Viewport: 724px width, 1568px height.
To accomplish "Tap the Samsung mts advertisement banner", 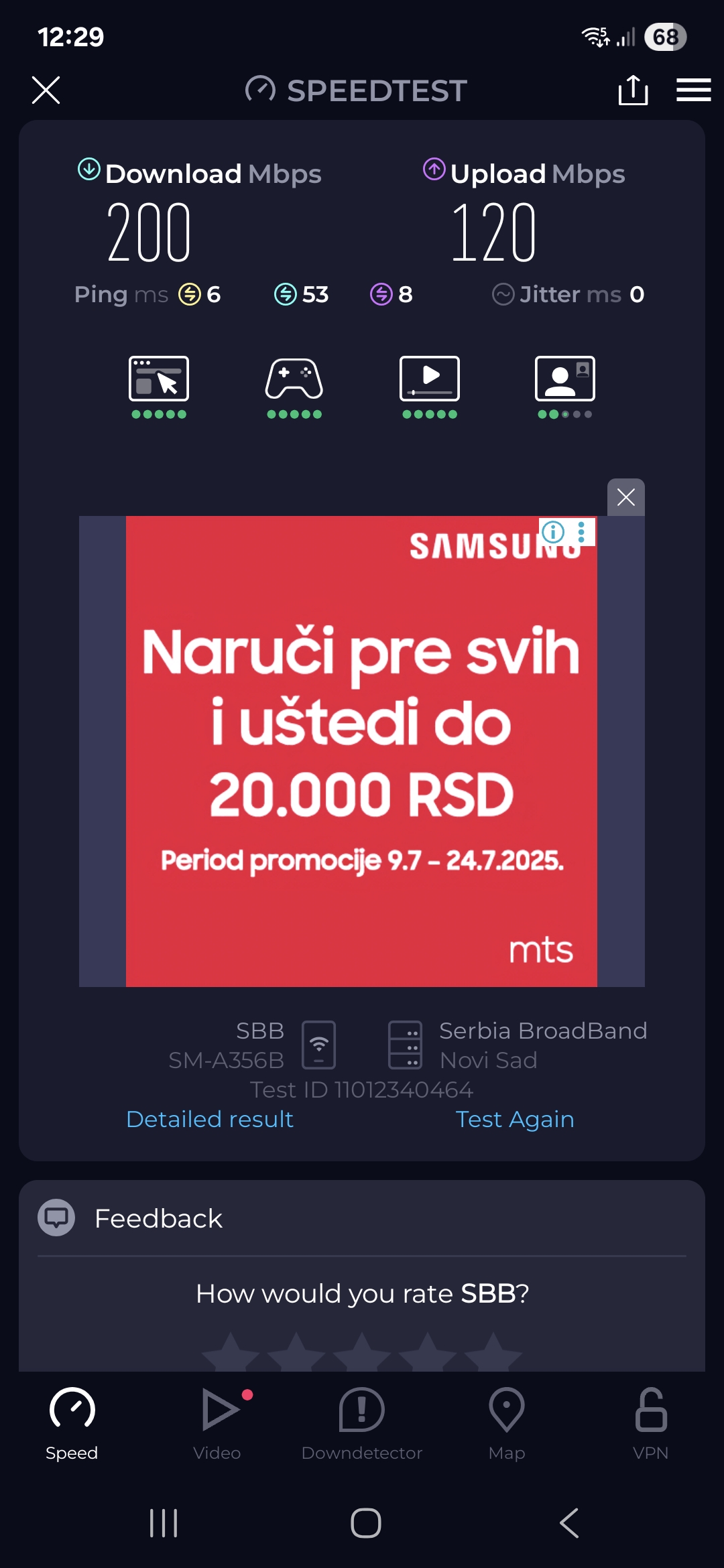I will click(x=361, y=751).
